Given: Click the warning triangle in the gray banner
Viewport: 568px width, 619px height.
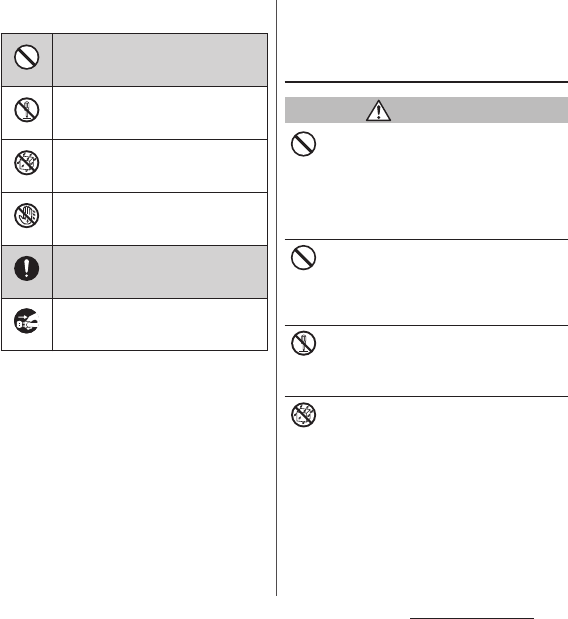Looking at the screenshot, I should 379,111.
